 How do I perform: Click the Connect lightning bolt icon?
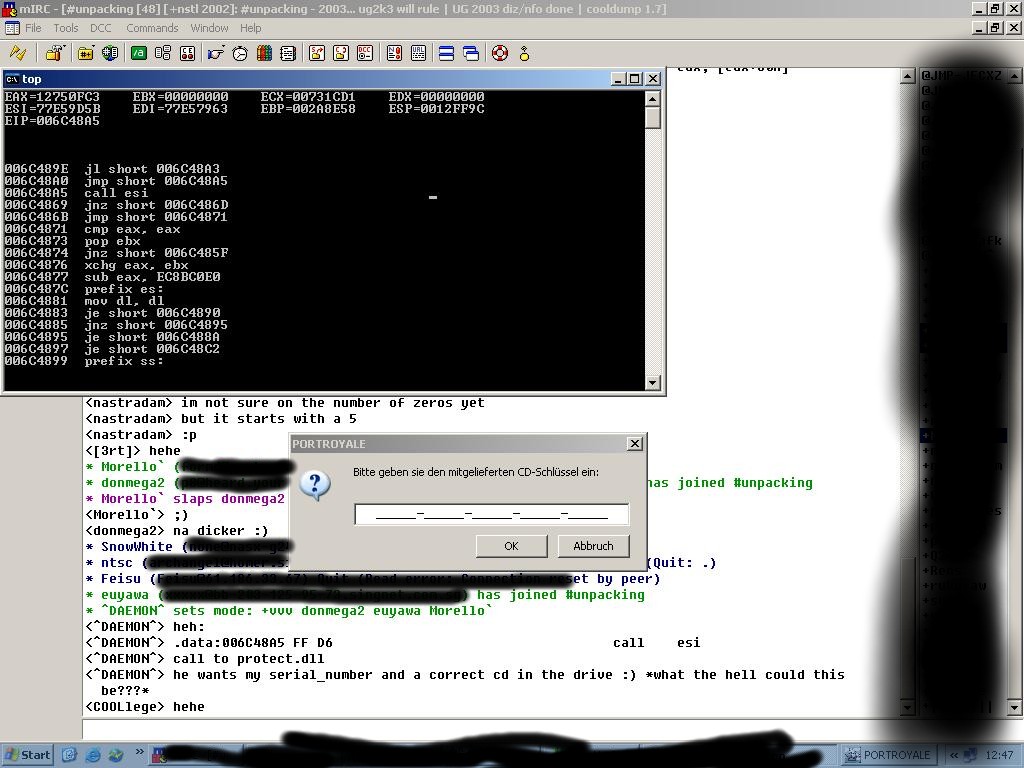tap(18, 53)
